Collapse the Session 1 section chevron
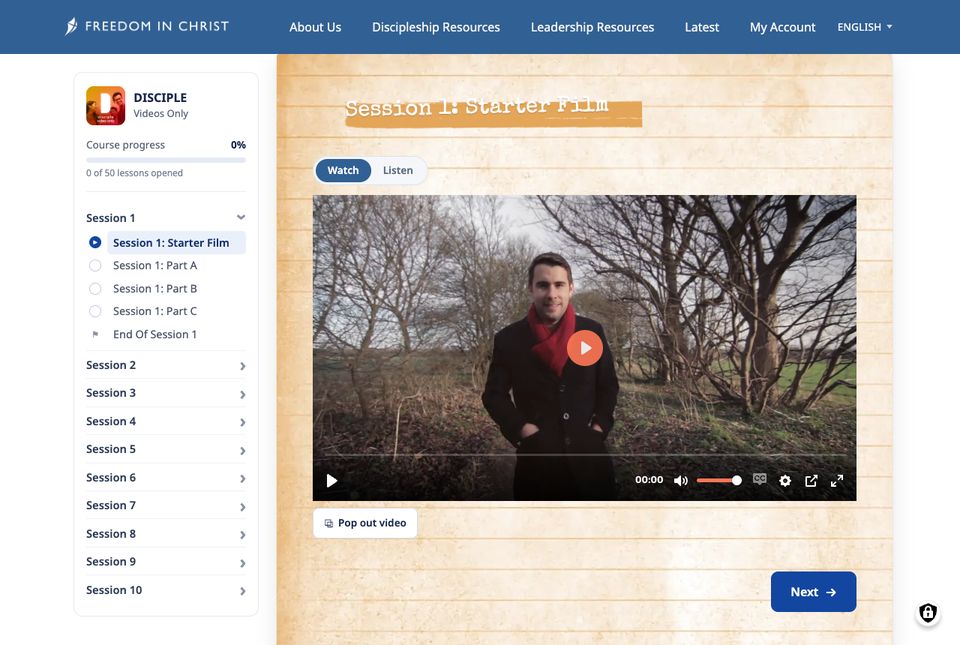This screenshot has width=960, height=645. (241, 217)
